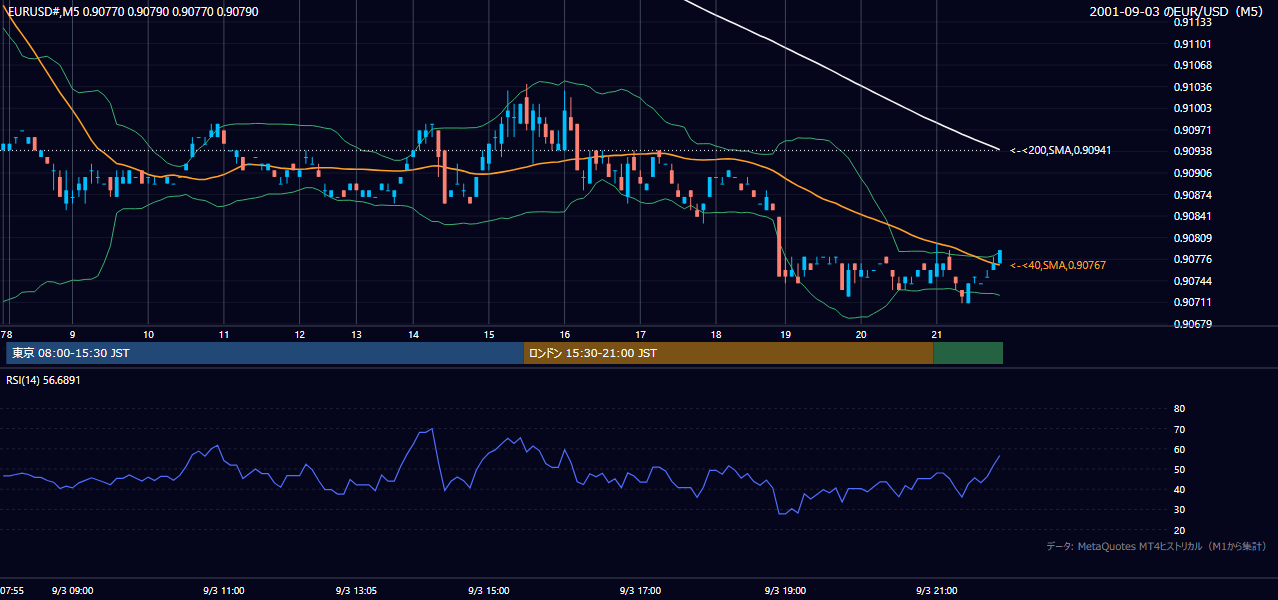Click RSI scale value 20

[x=1179, y=530]
